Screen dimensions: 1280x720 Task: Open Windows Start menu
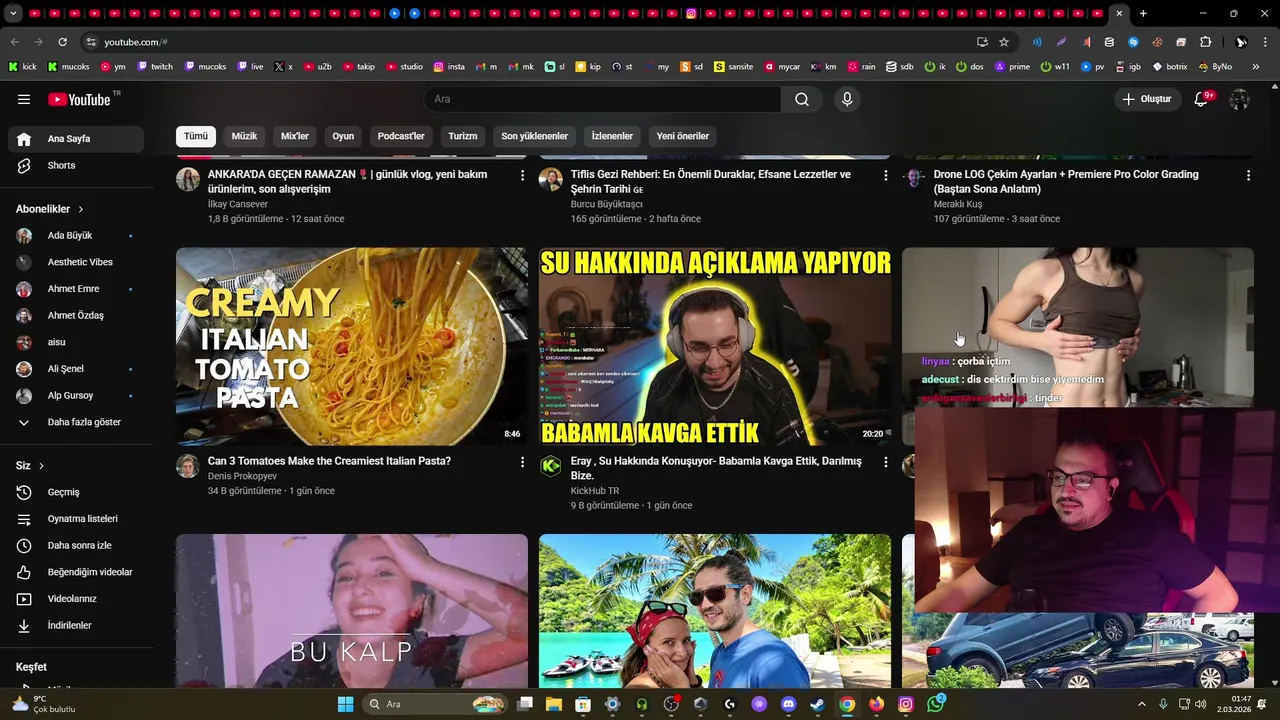pos(345,704)
